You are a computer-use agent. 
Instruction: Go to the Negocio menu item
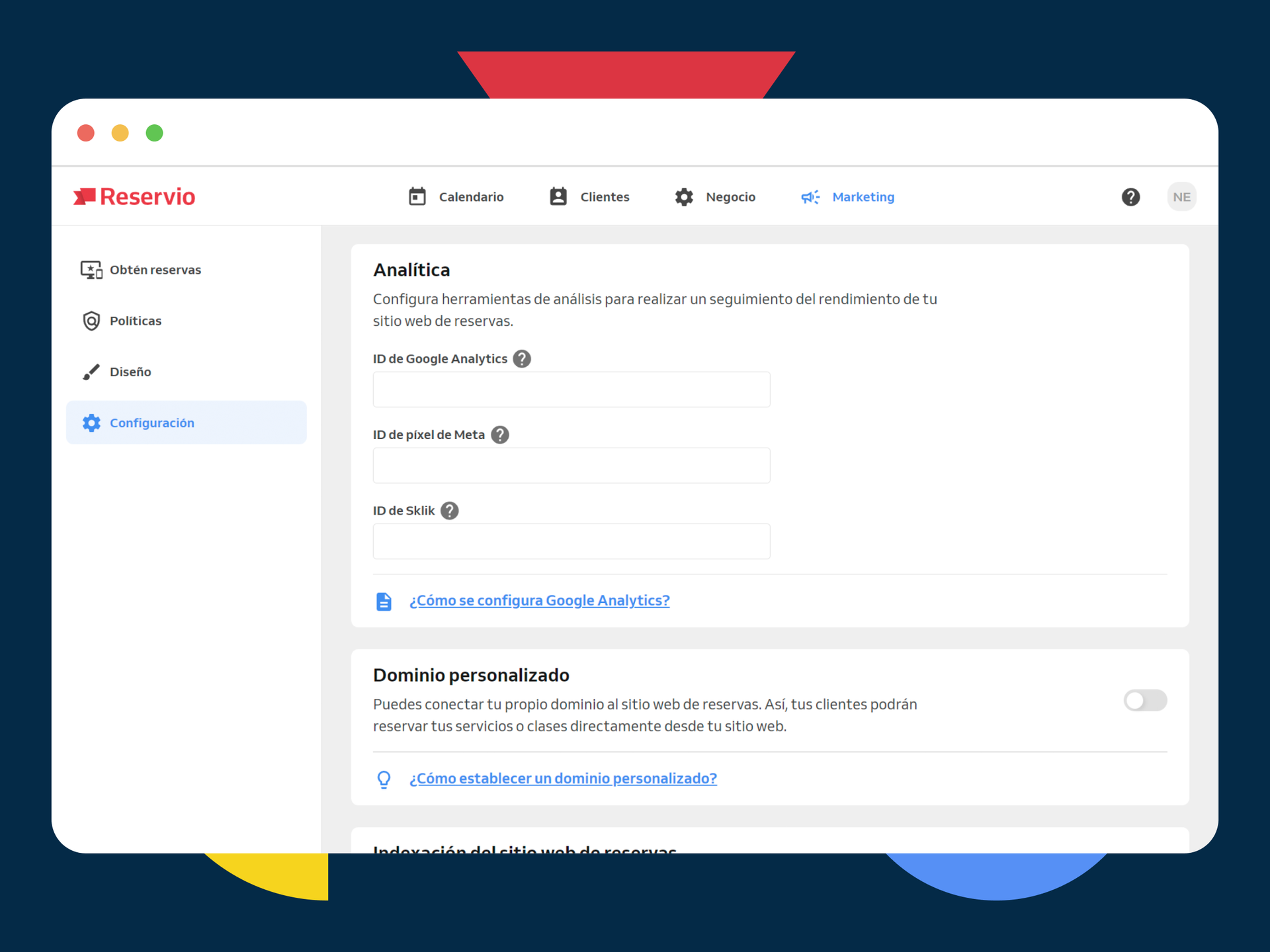pos(730,196)
